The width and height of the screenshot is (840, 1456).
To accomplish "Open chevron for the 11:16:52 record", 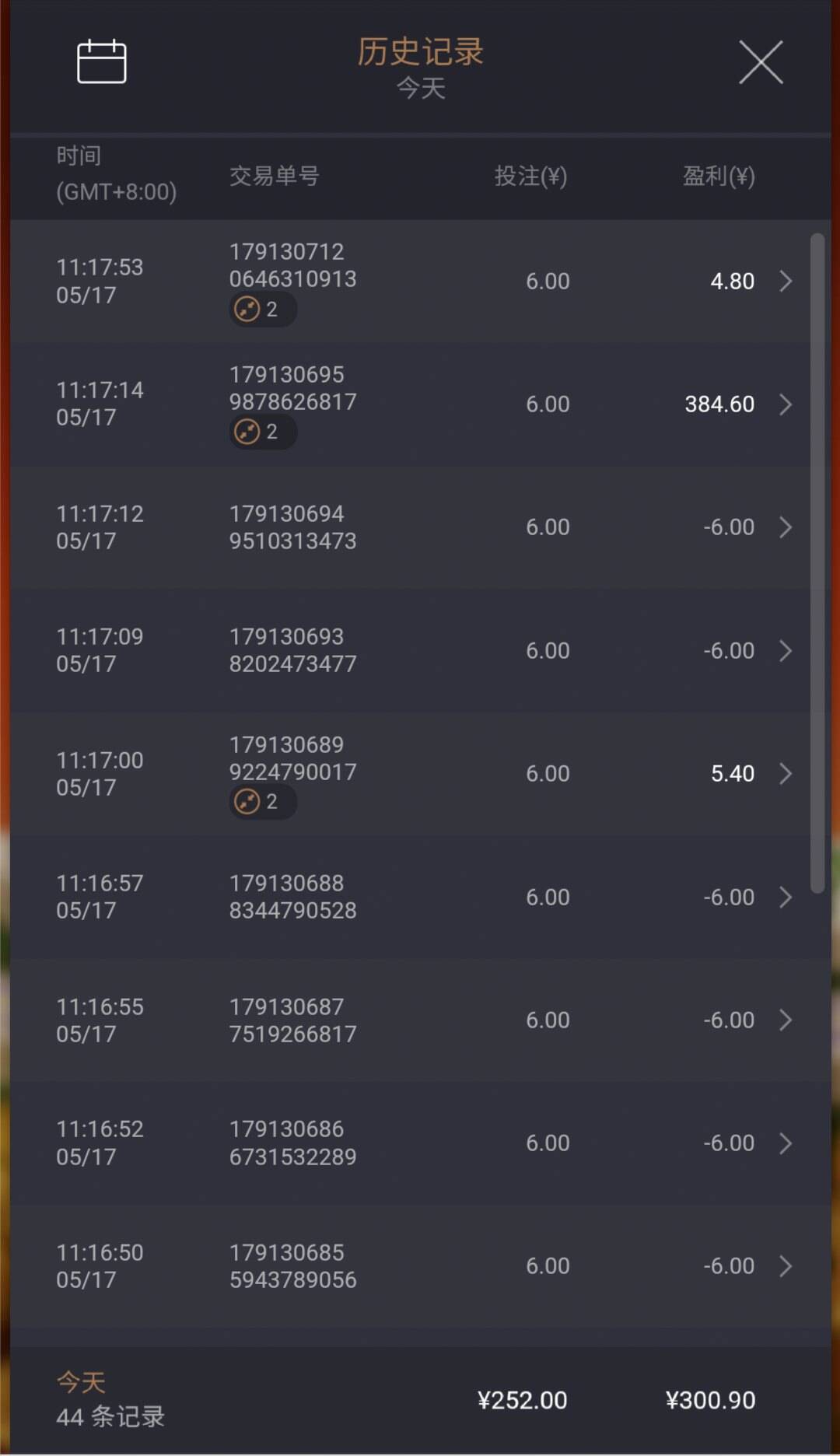I will [786, 1143].
